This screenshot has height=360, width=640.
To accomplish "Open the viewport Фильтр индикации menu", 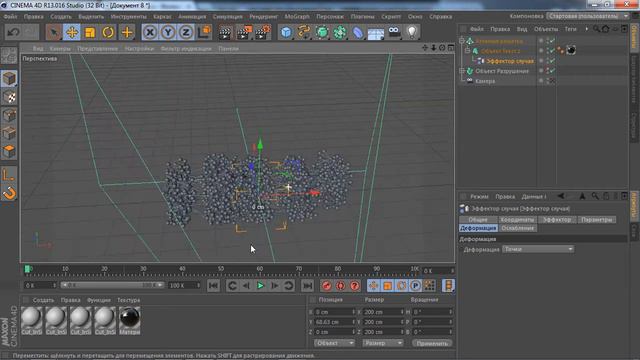I will (186, 48).
